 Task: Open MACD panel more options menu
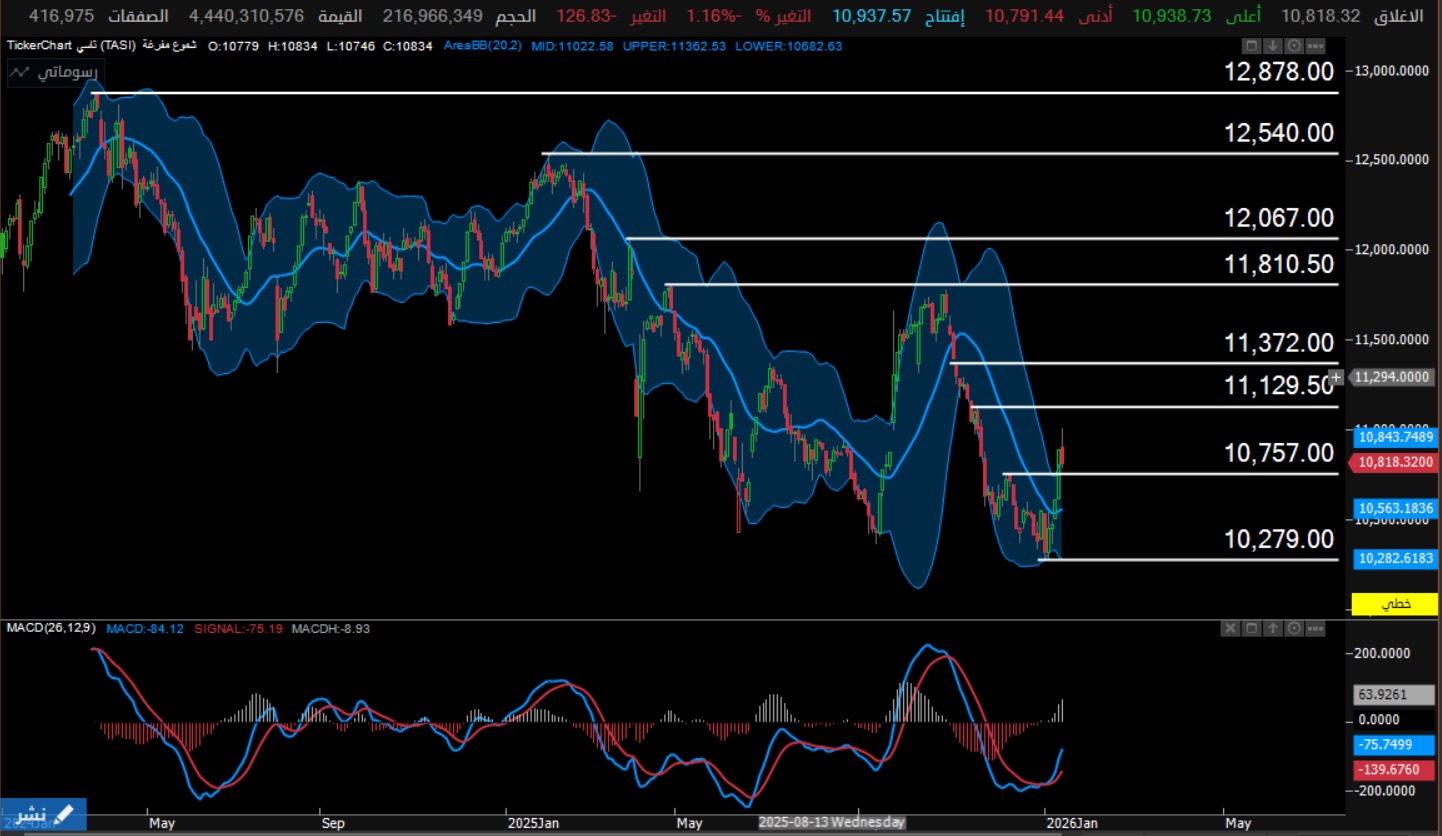click(x=1317, y=628)
